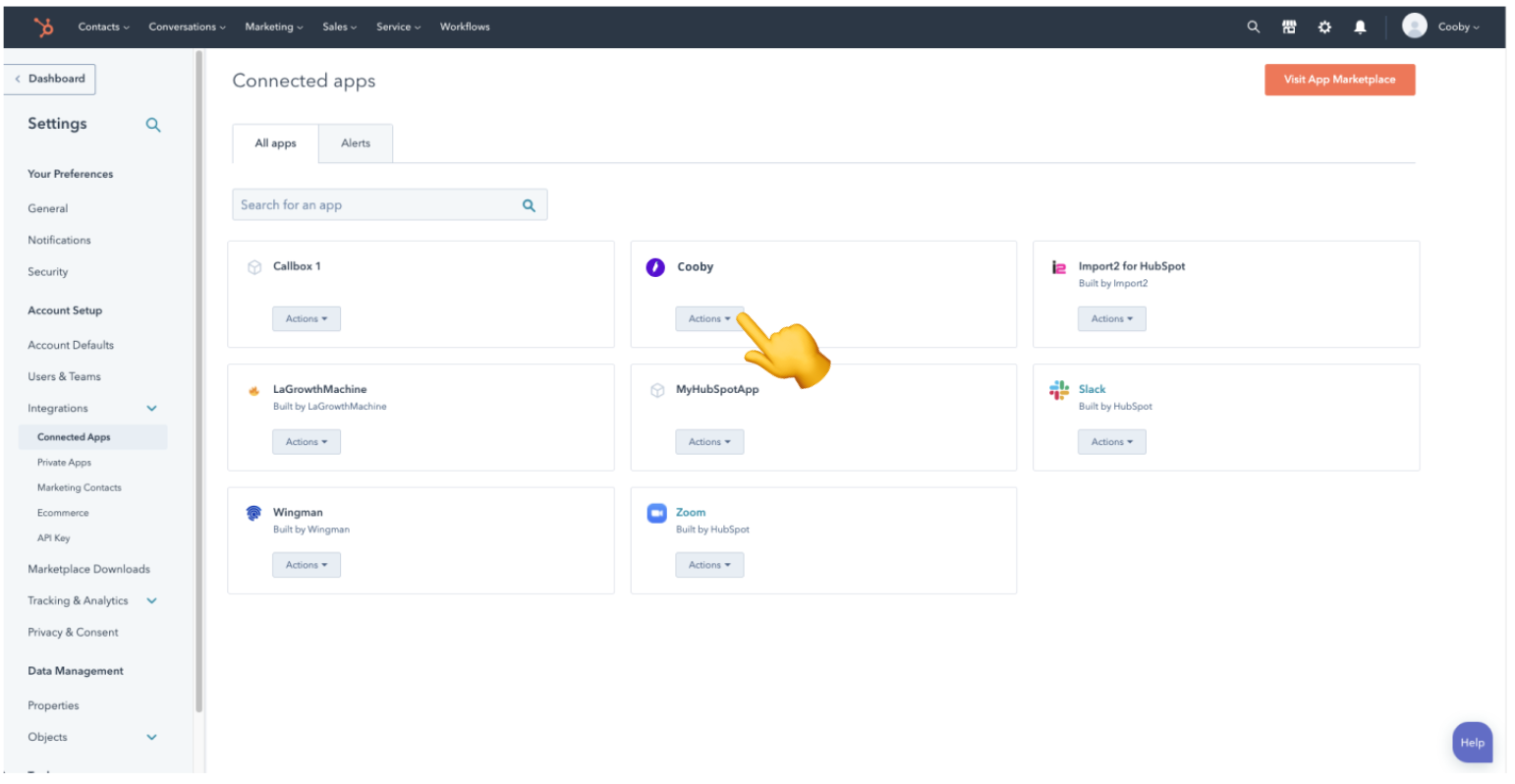Screen dimensions: 1515x784
Task: Click the magnifier in app search box
Action: [529, 205]
